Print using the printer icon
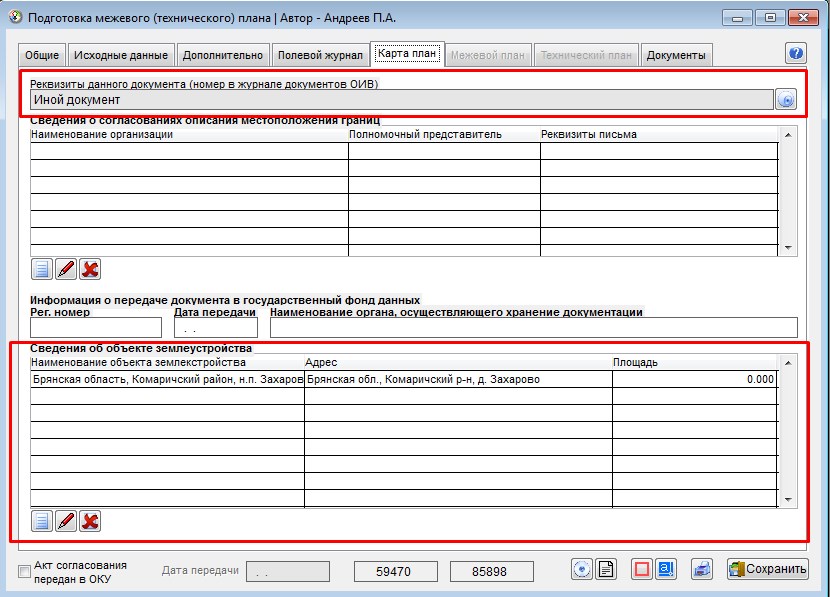This screenshot has height=597, width=830. click(x=702, y=569)
